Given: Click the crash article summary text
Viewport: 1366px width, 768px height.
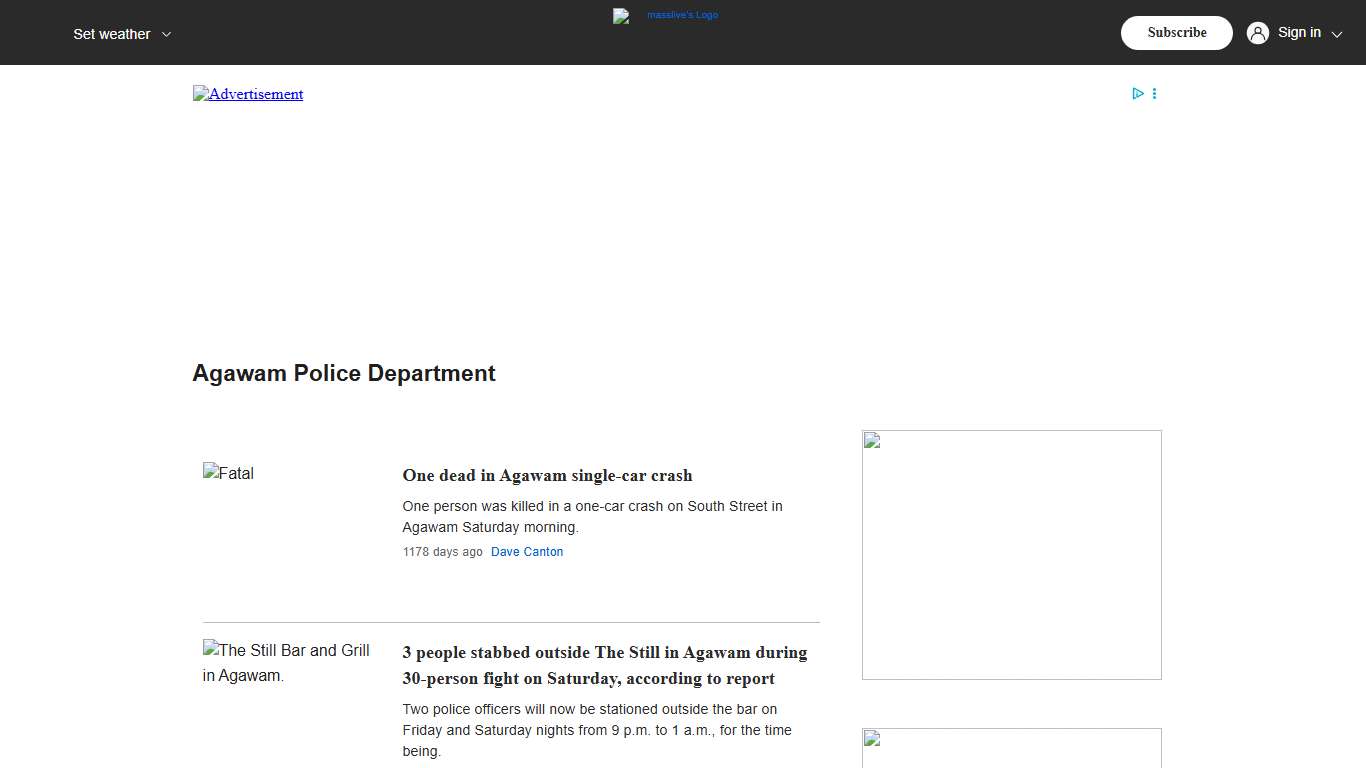Looking at the screenshot, I should [x=592, y=516].
